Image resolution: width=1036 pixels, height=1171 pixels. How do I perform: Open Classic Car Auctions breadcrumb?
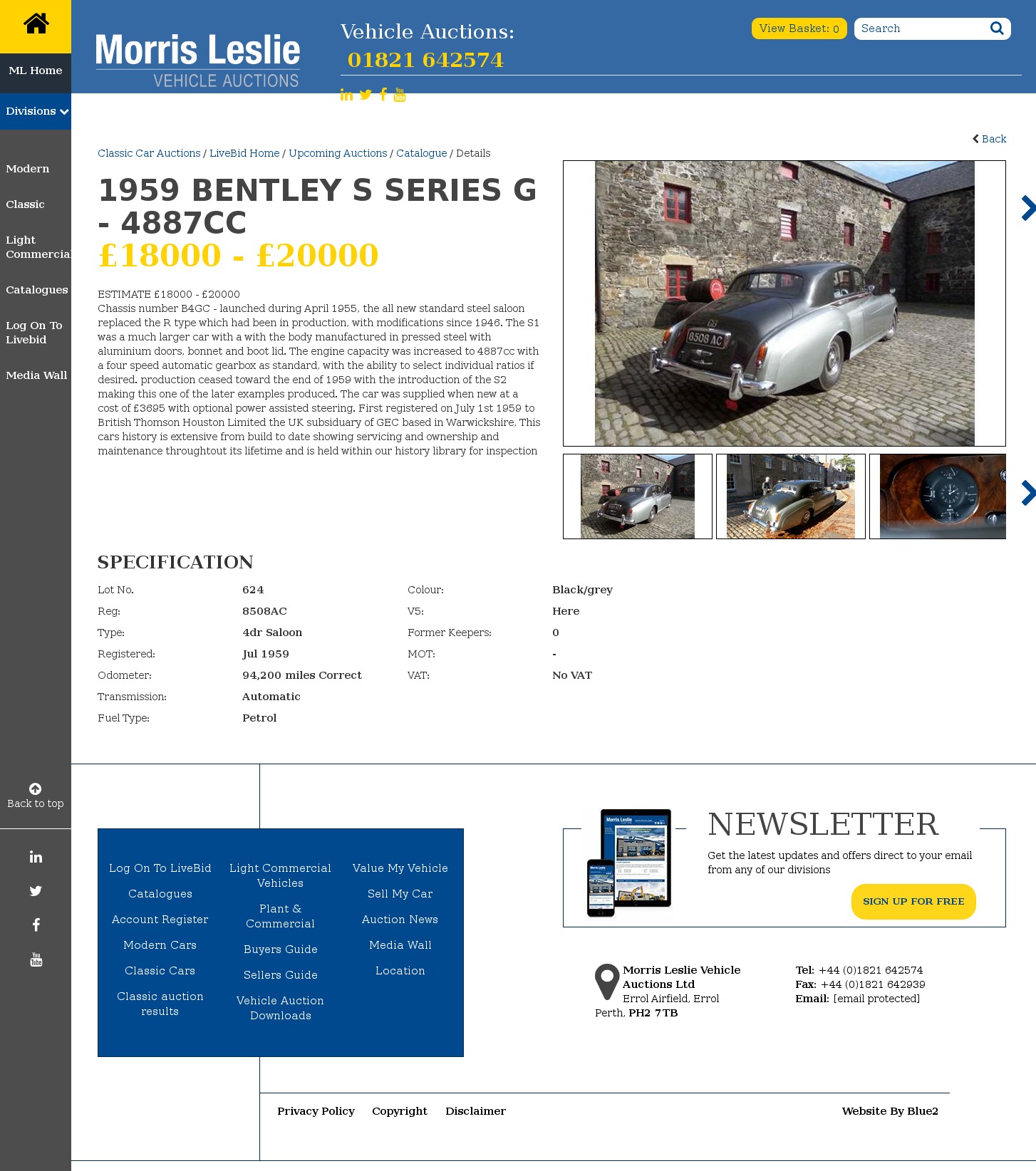pos(149,153)
